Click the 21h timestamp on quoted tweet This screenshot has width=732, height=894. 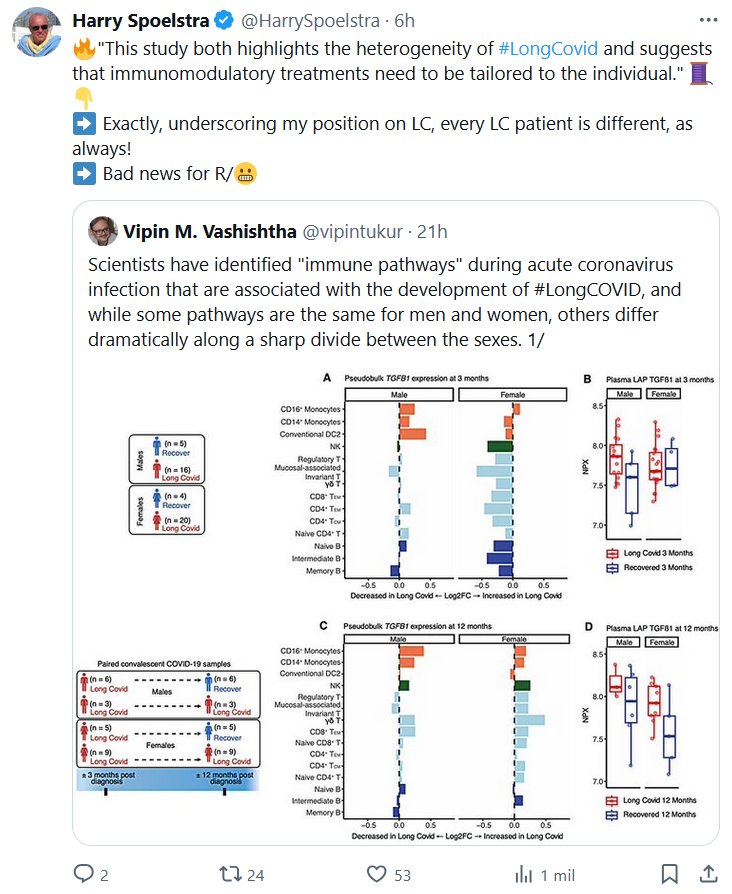(431, 232)
